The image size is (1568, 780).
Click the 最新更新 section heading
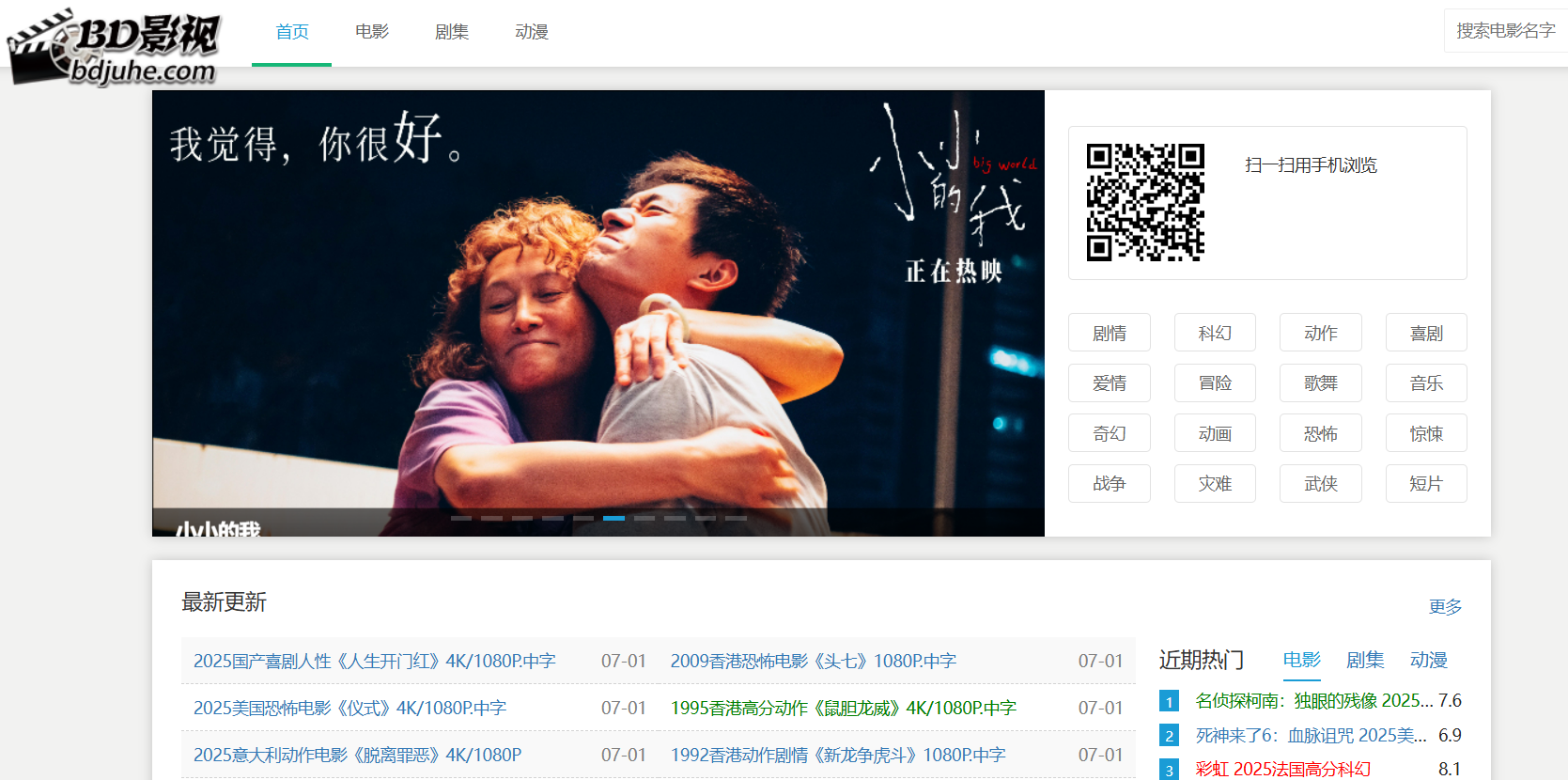click(224, 602)
